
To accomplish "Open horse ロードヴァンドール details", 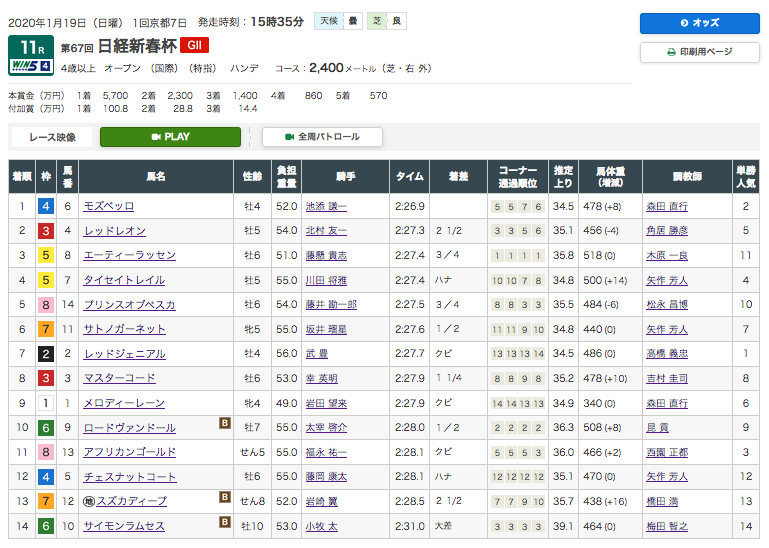I will pyautogui.click(x=129, y=428).
